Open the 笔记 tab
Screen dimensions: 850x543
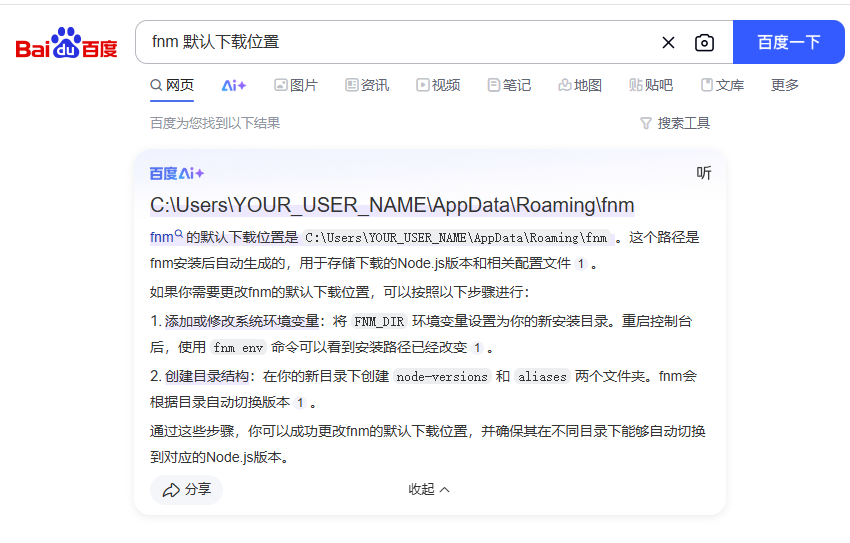tap(509, 85)
